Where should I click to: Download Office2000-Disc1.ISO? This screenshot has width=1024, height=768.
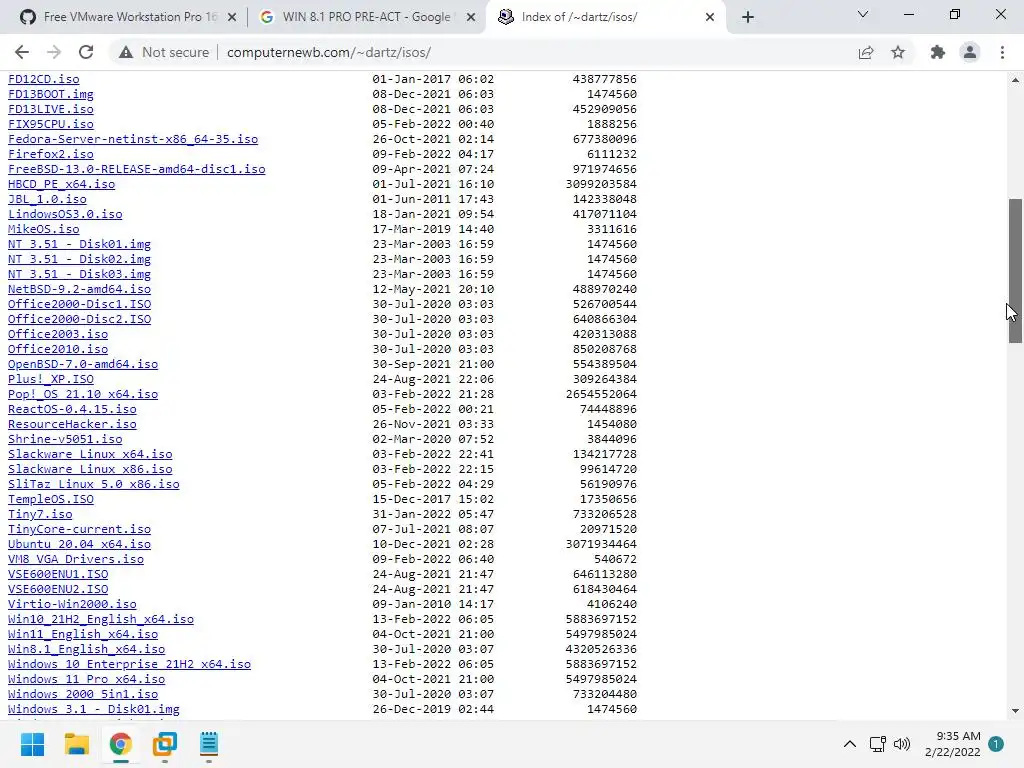[80, 304]
